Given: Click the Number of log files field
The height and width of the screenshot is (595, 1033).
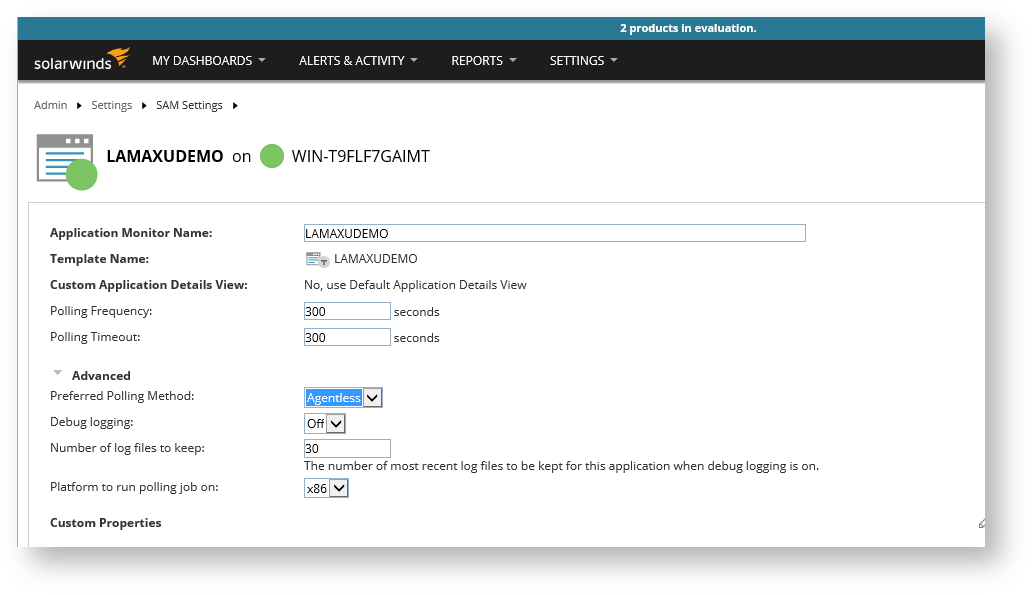Looking at the screenshot, I should pos(347,449).
